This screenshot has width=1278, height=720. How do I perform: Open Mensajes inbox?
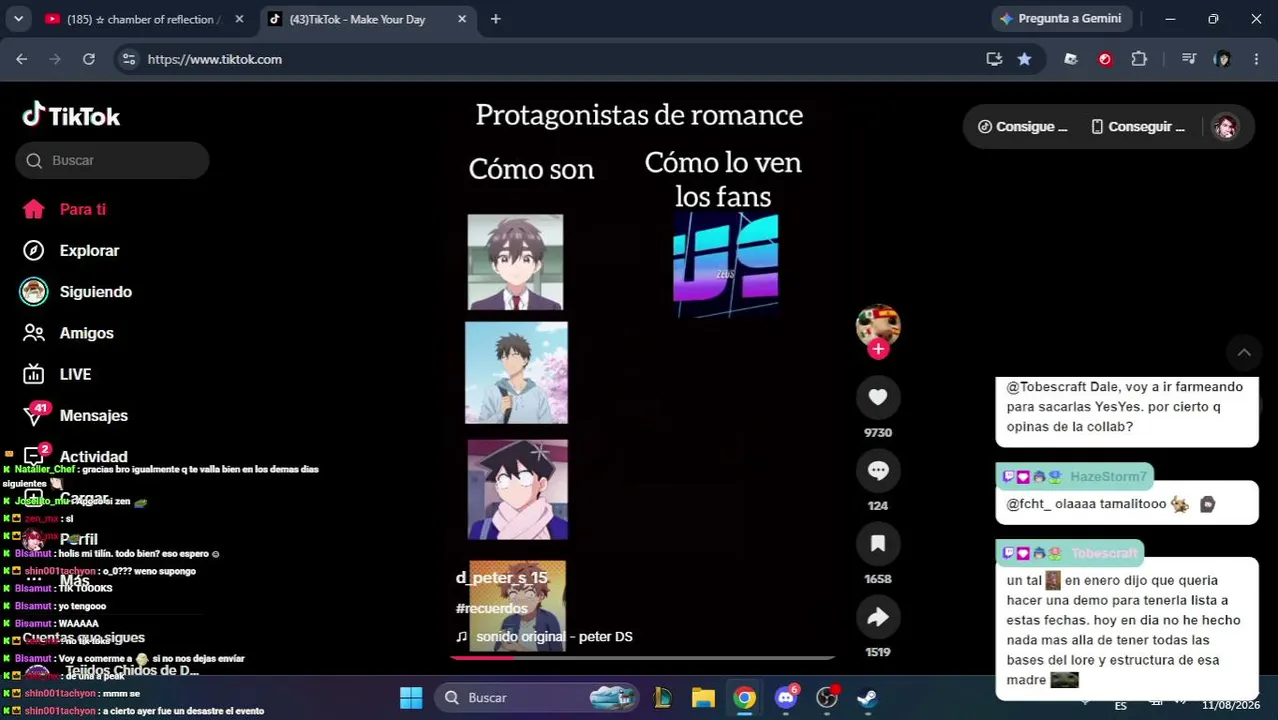[x=75, y=415]
